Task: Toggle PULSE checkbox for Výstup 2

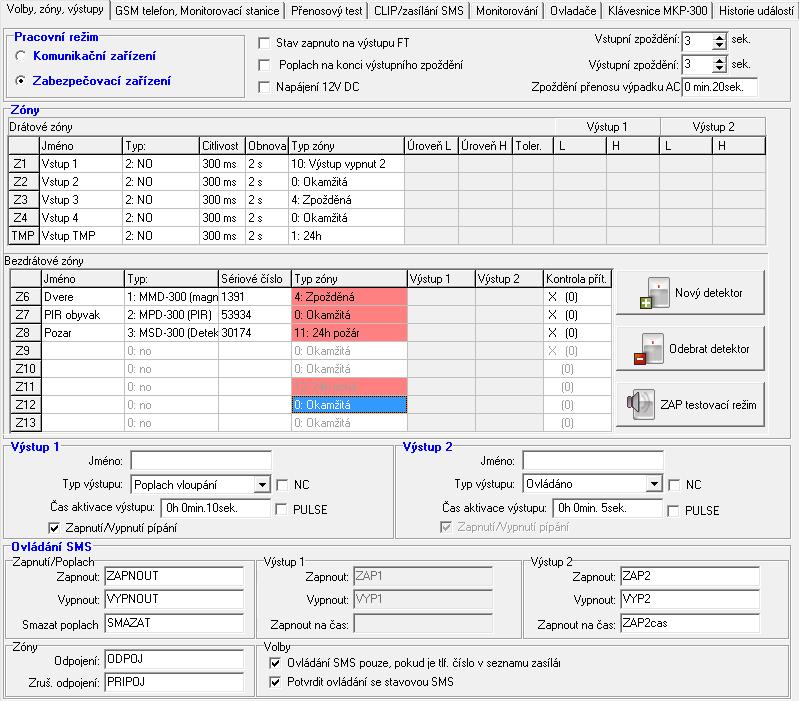Action: [673, 510]
